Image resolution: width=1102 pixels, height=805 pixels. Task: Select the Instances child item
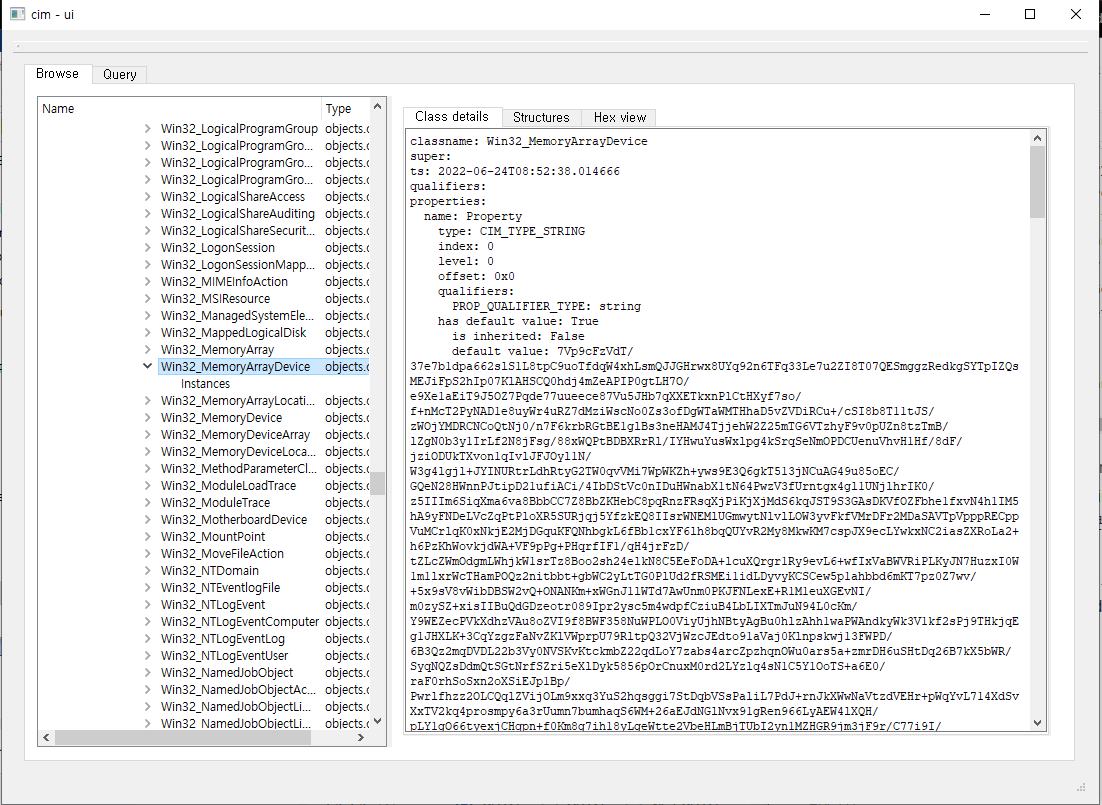pyautogui.click(x=205, y=384)
